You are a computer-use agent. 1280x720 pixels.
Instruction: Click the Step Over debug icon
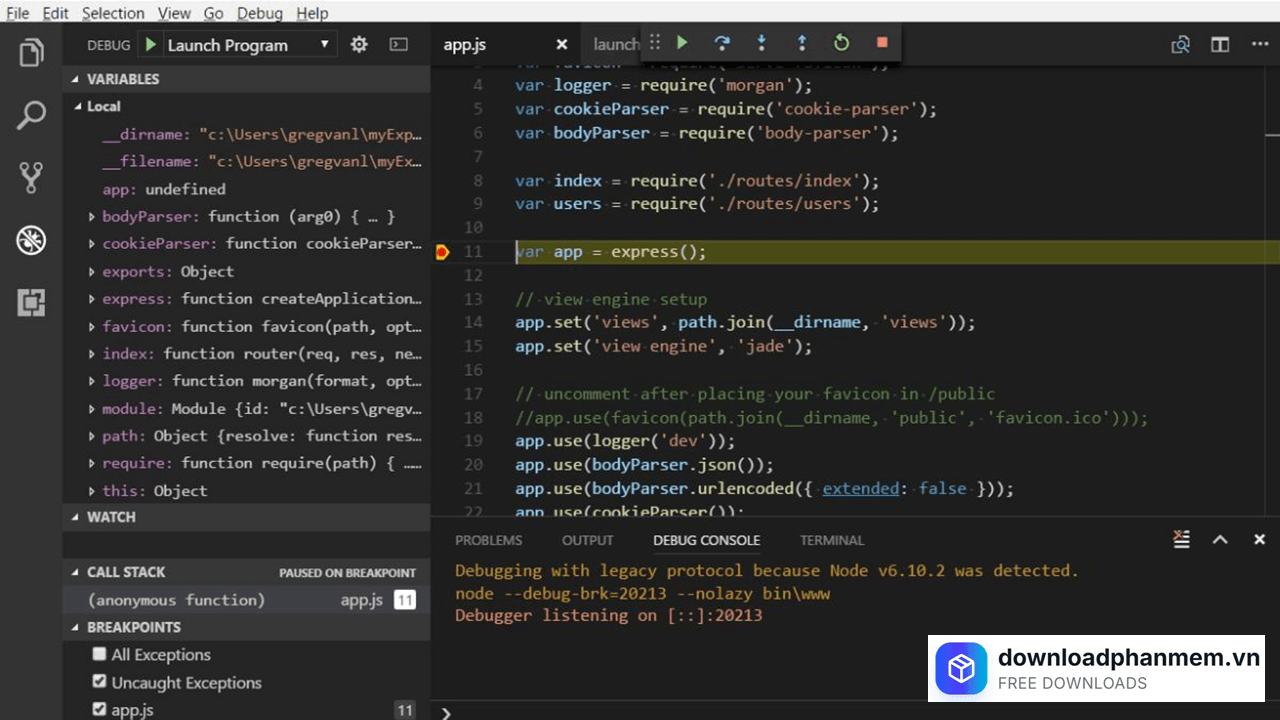point(721,43)
